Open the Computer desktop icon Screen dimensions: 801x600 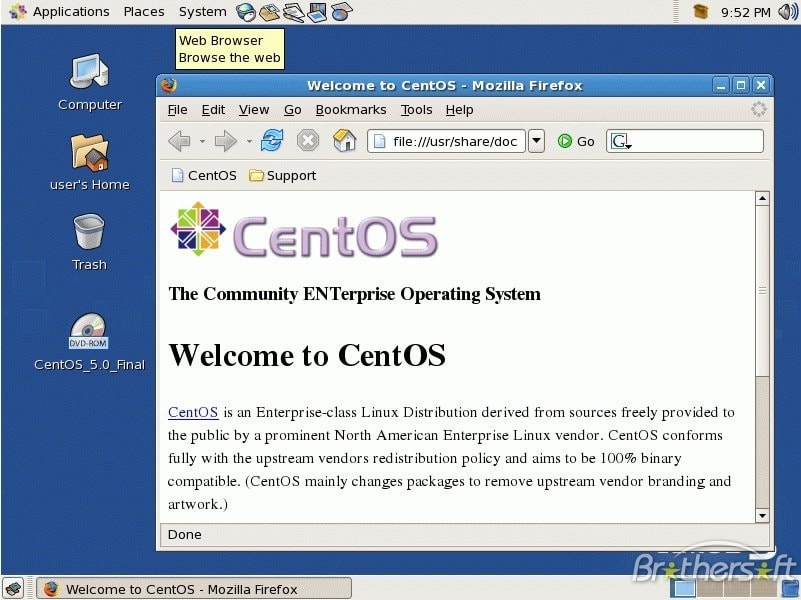click(x=89, y=73)
